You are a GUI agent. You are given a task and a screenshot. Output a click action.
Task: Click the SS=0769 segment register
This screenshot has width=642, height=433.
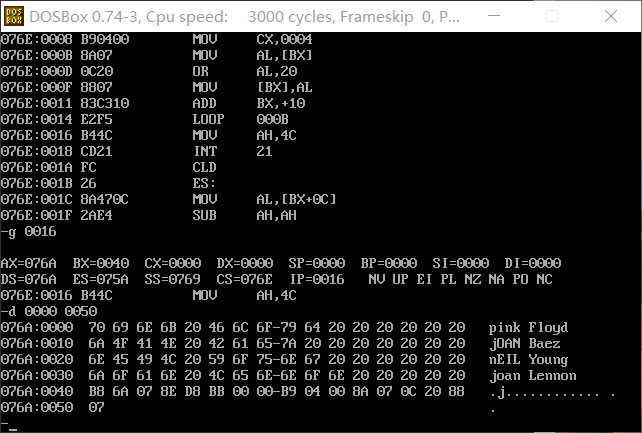tap(172, 279)
